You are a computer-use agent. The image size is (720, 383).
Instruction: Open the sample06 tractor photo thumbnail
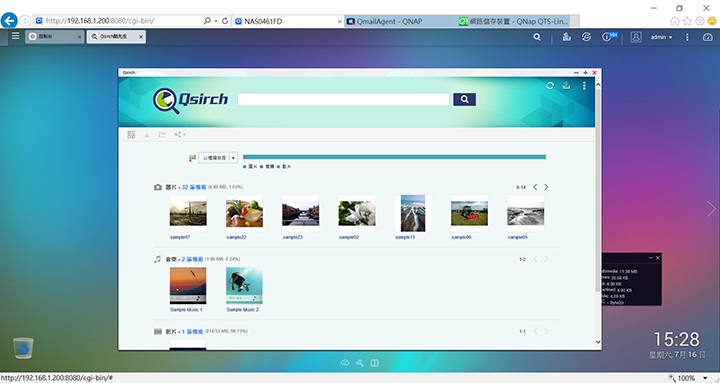point(469,213)
